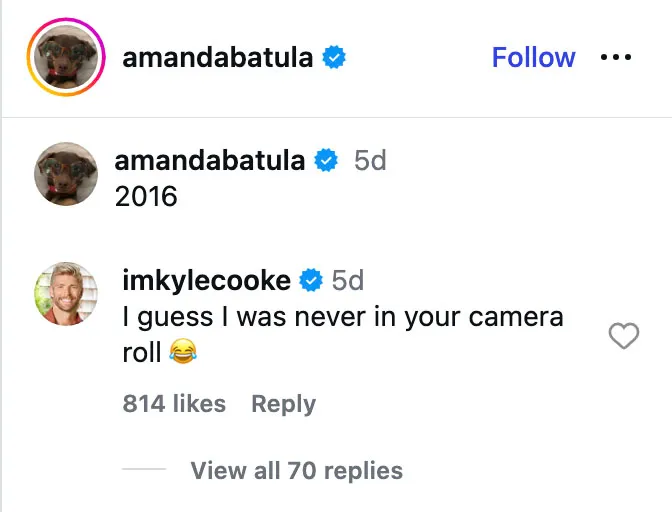
Task: Click the verified badge in the caption row
Action: tap(326, 161)
